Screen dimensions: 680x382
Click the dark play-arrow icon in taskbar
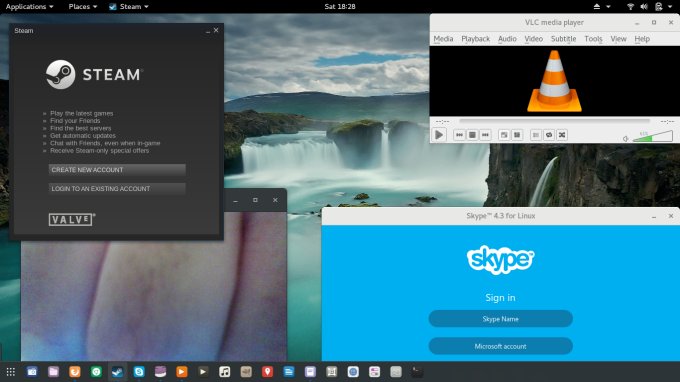point(203,372)
